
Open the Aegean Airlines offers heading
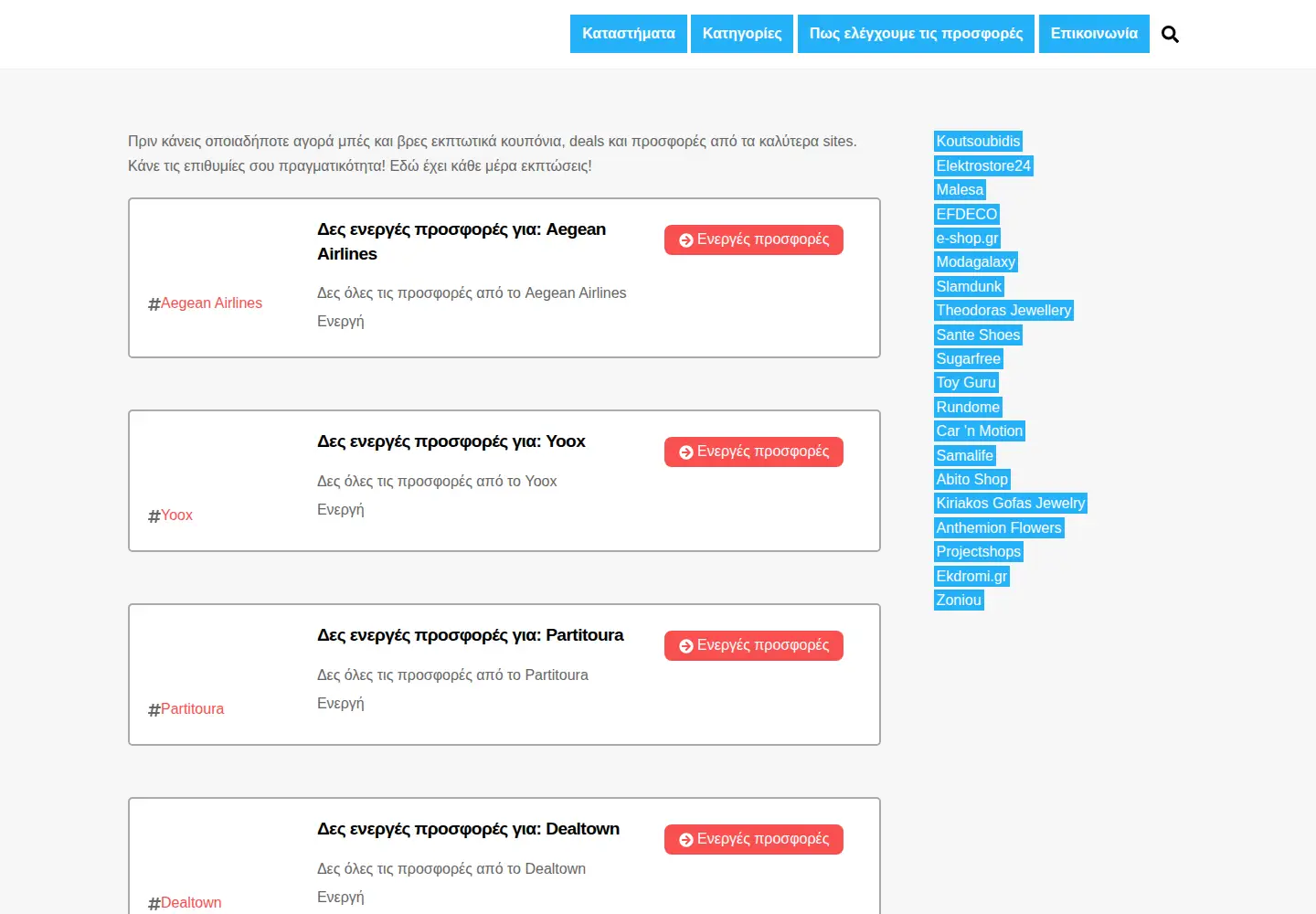[x=462, y=241]
